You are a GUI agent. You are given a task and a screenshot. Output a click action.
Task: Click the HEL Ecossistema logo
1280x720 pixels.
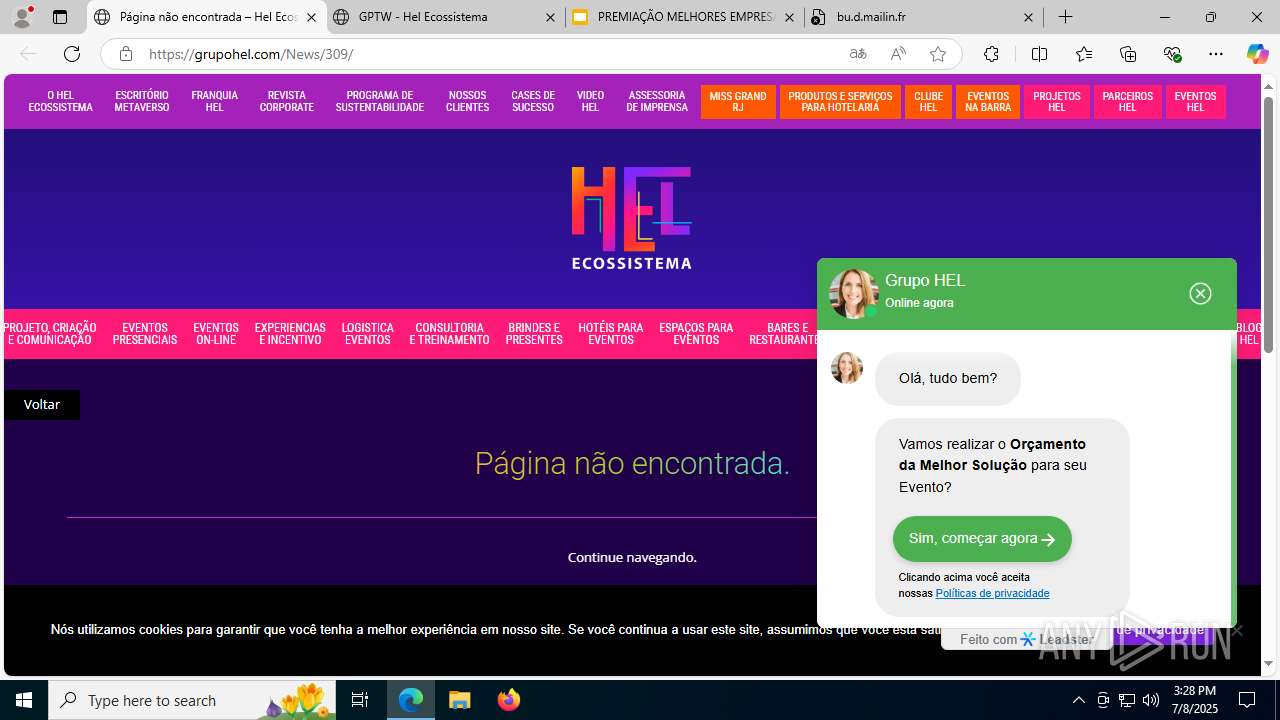[x=631, y=218]
